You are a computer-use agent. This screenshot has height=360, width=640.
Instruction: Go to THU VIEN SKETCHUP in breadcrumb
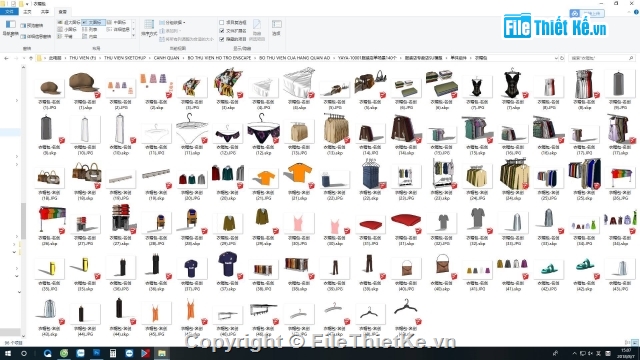point(124,58)
